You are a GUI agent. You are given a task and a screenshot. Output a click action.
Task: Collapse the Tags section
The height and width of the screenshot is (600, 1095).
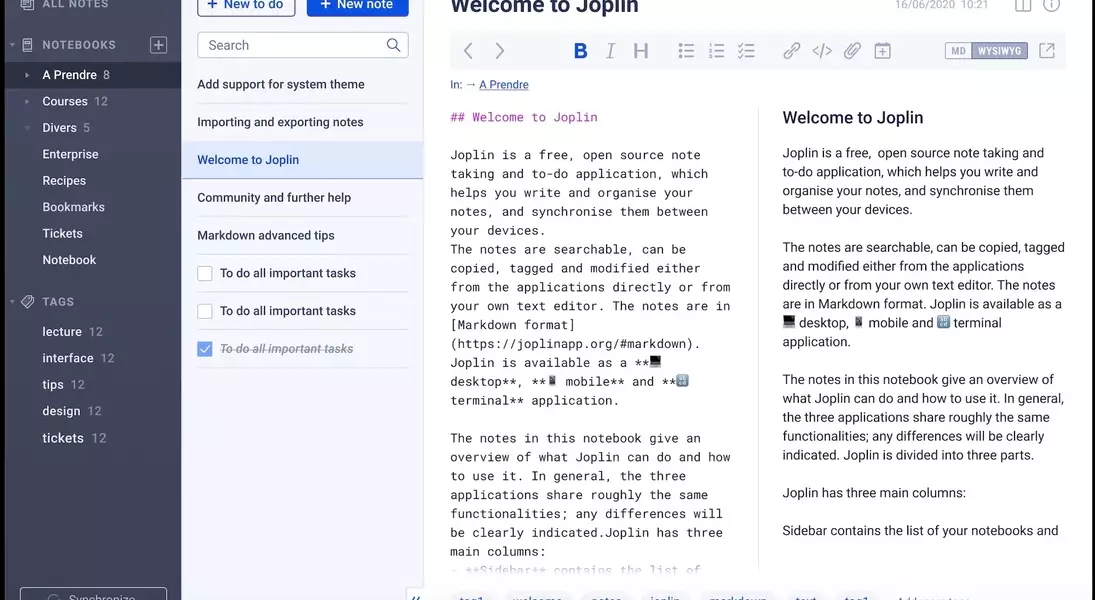(x=12, y=302)
